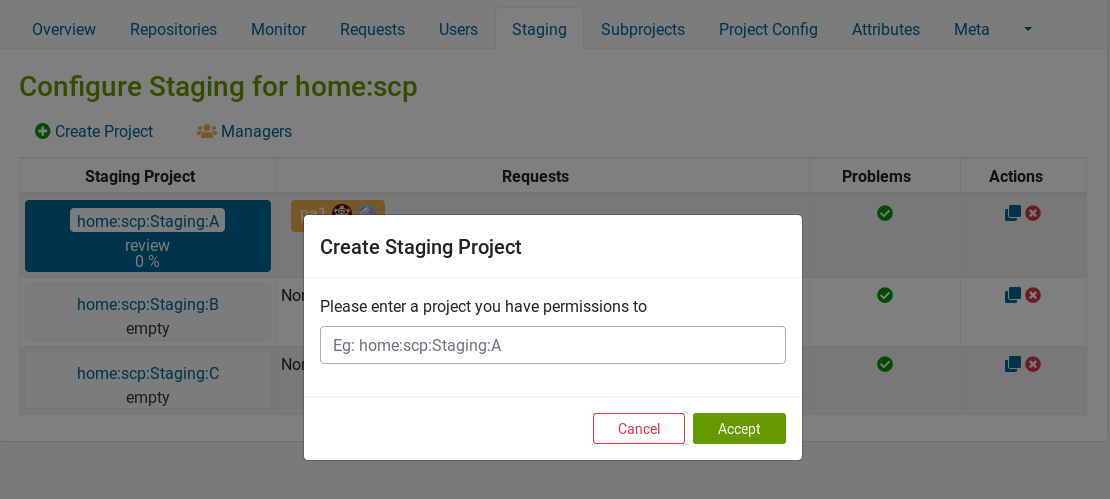1110x499 pixels.
Task: Open the Subprojects tab
Action: point(643,29)
